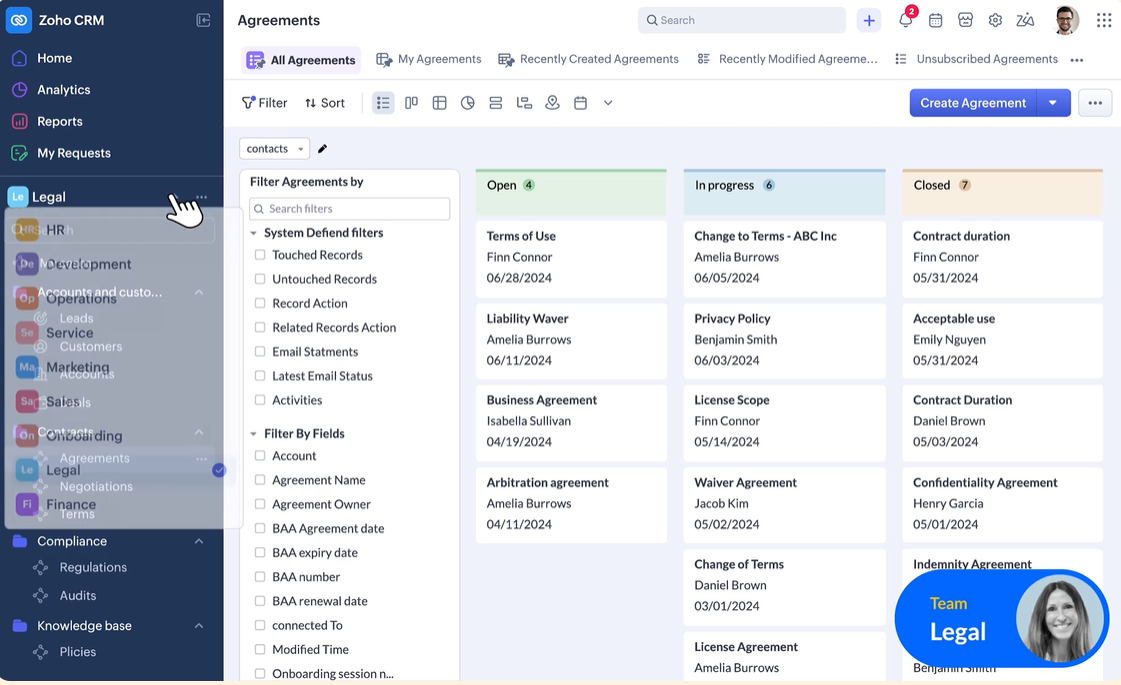Select the All Agreements tab
Viewport: 1121px width, 685px height.
pyautogui.click(x=301, y=60)
